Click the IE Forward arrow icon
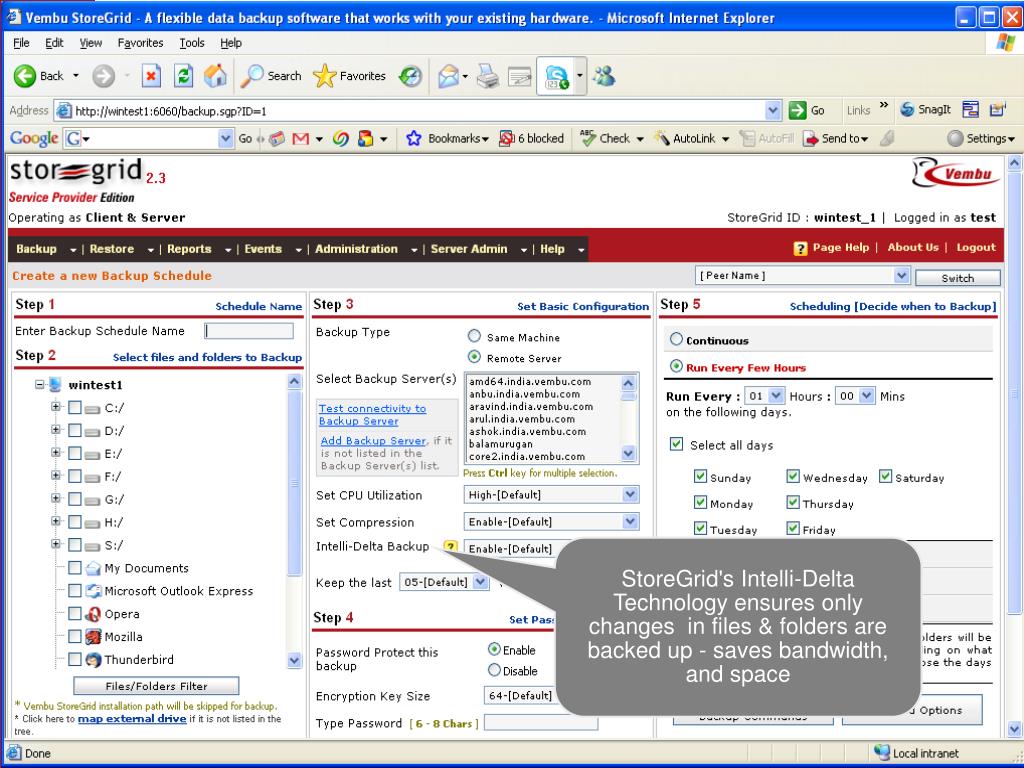The image size is (1024, 768). 103,76
